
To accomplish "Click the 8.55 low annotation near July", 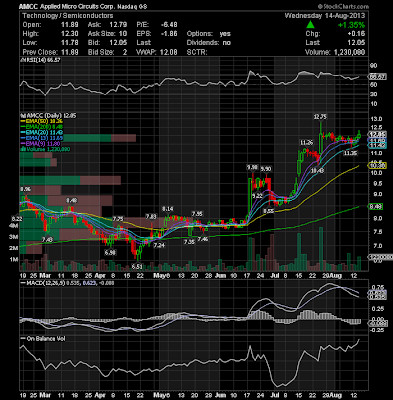I will tap(268, 211).
